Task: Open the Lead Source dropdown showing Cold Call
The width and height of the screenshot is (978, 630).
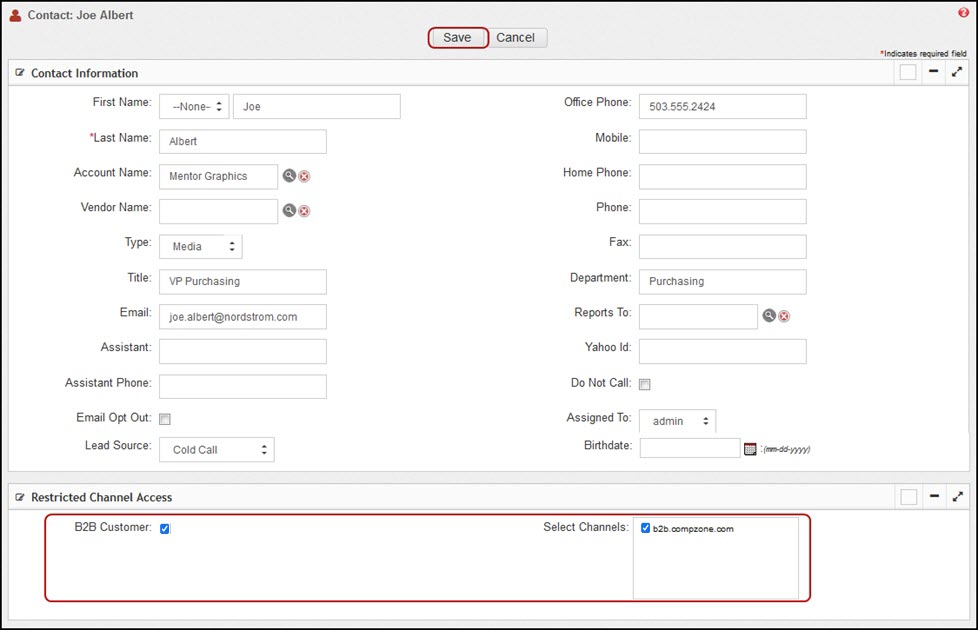Action: point(216,450)
